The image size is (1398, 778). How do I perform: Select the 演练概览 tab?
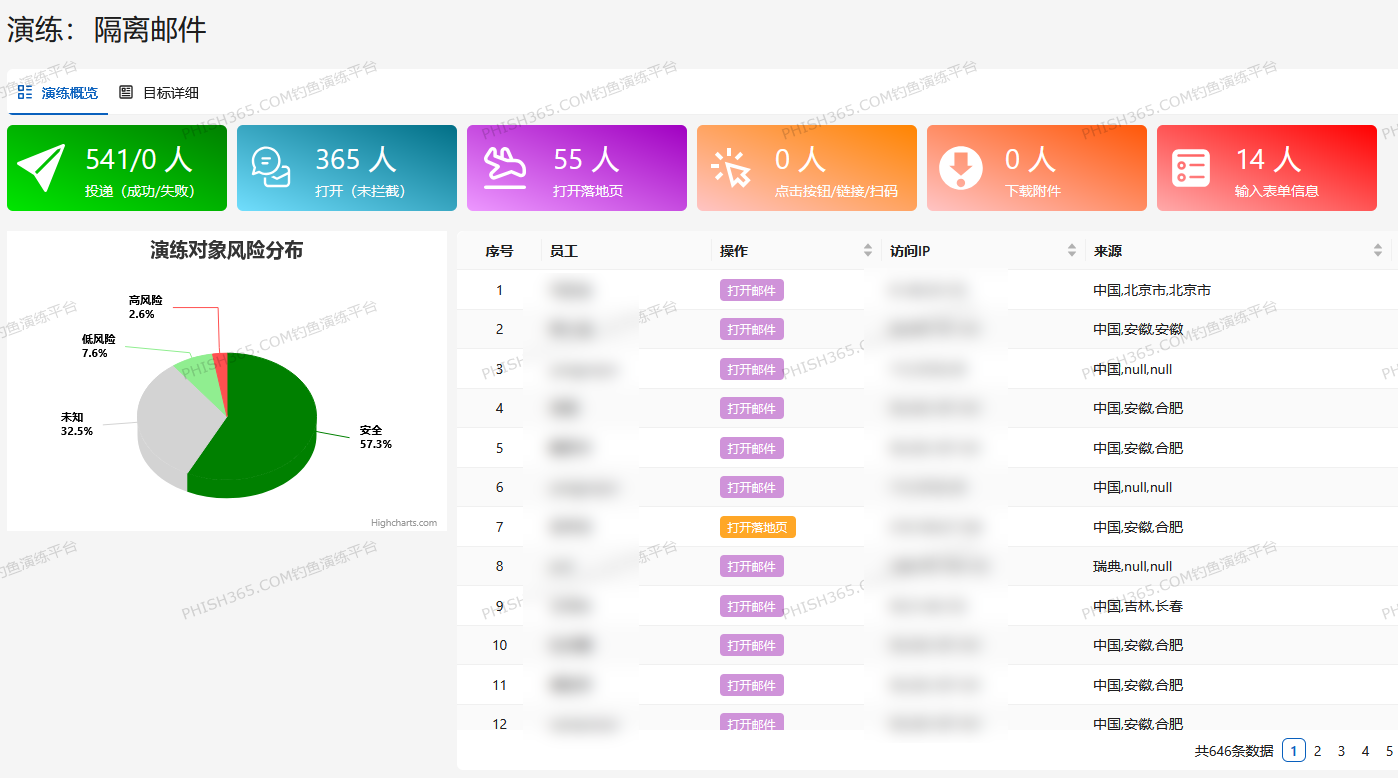[x=69, y=93]
